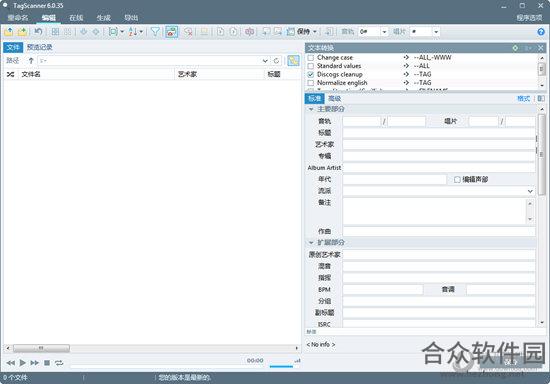The height and width of the screenshot is (384, 550).
Task: Click the highlighted cover art toolbar icon
Action: (x=172, y=32)
